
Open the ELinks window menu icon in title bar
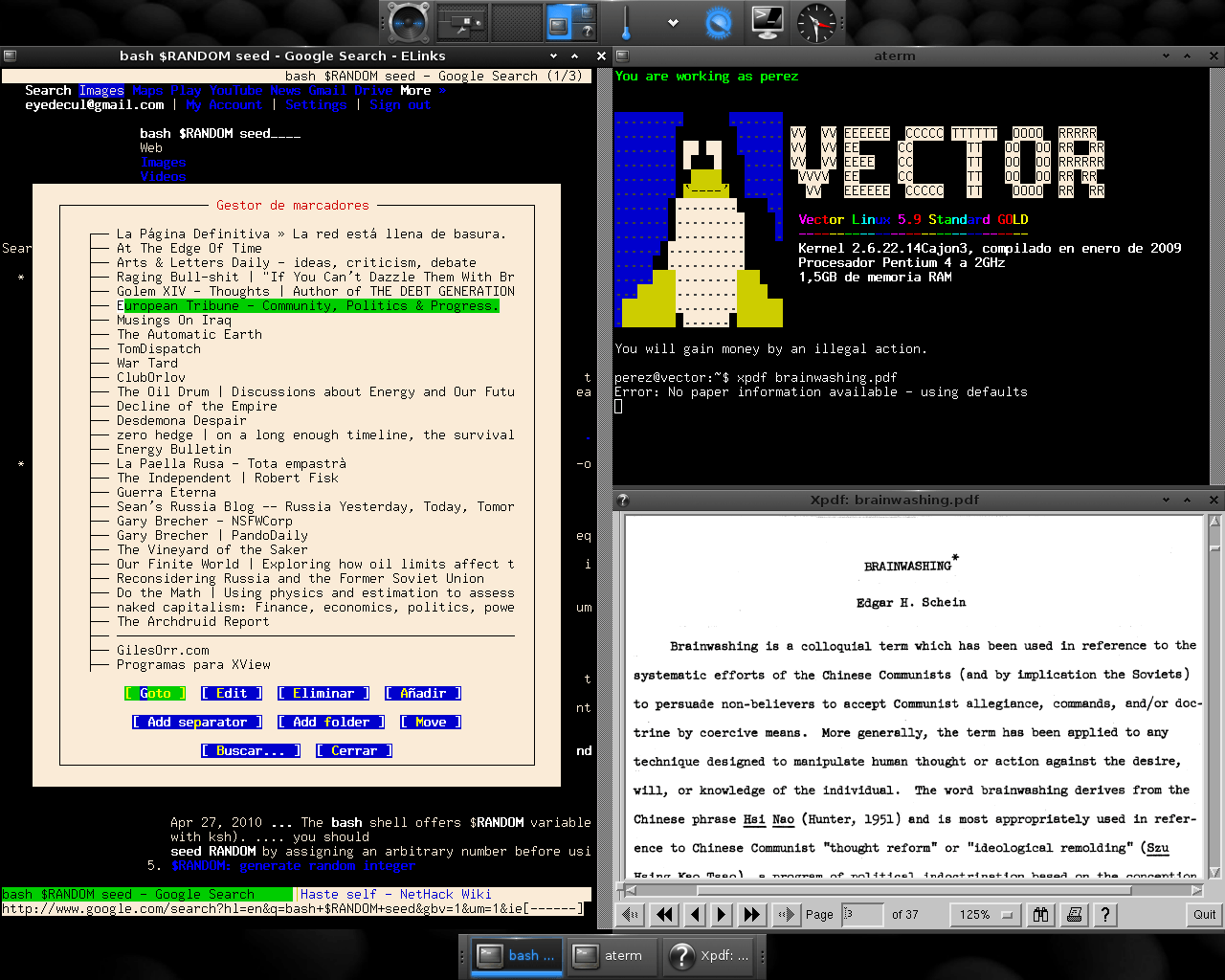point(10,56)
